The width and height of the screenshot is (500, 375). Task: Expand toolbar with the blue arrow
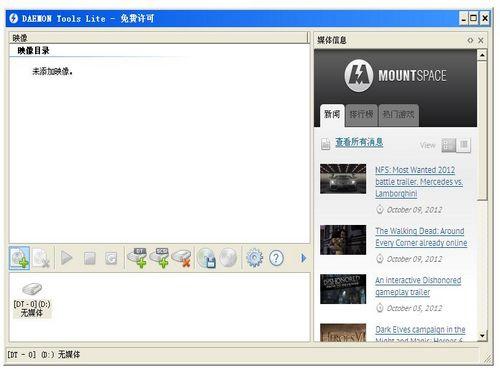tap(303, 258)
